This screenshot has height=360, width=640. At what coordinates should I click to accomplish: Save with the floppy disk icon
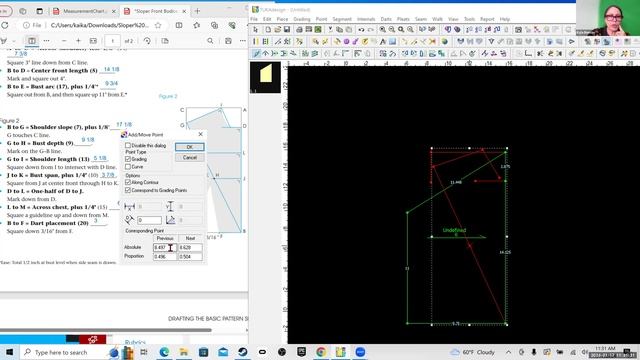point(287,30)
